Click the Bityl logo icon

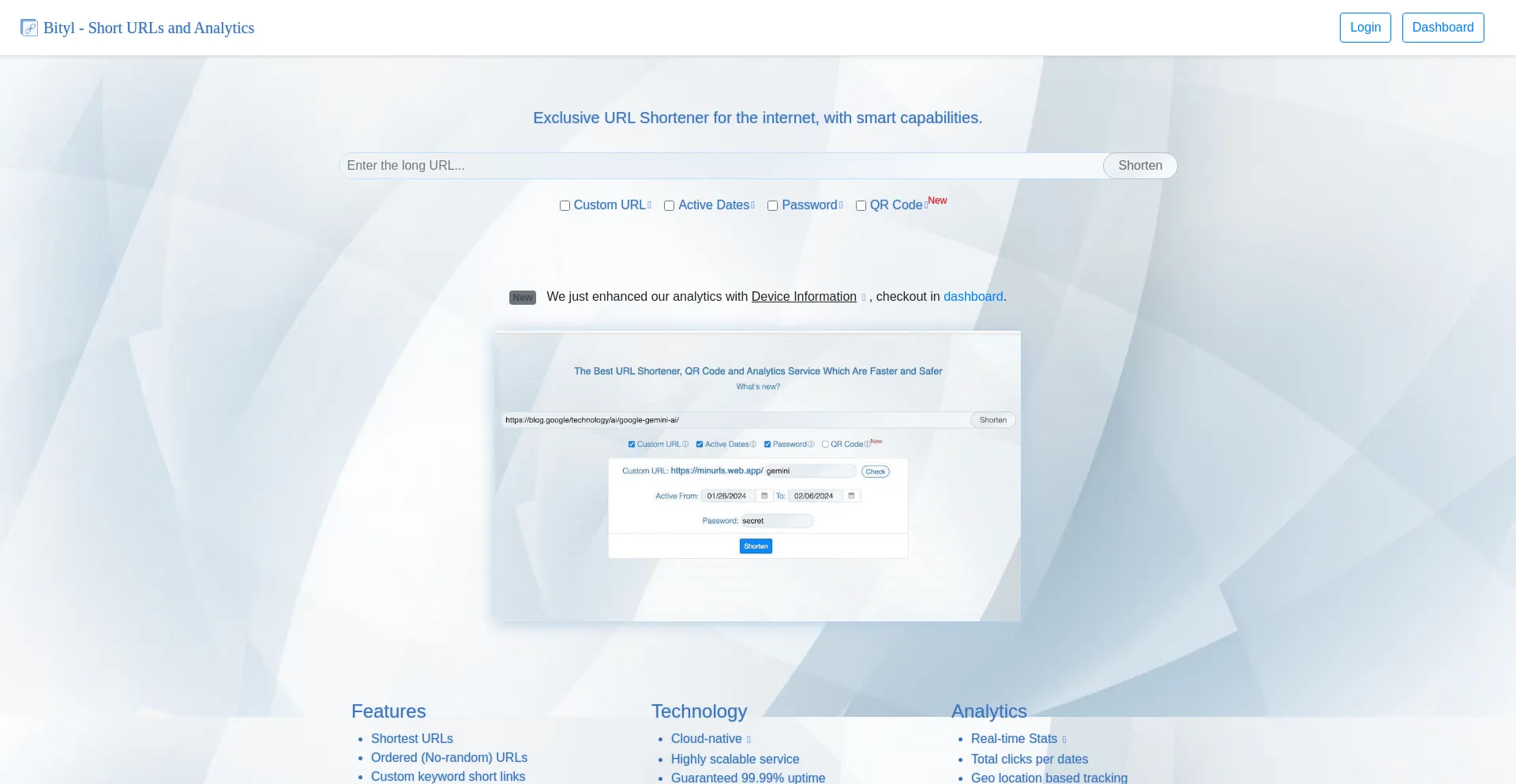29,28
